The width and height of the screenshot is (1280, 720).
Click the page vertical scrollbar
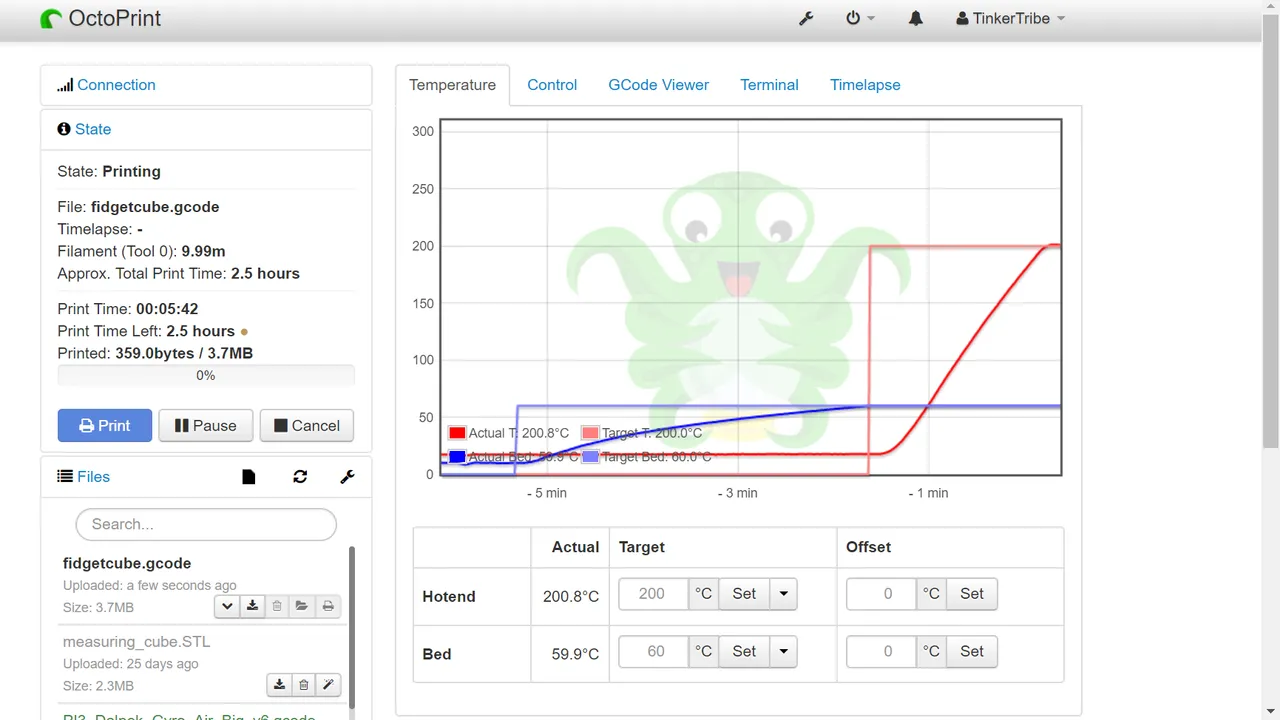tap(1271, 230)
